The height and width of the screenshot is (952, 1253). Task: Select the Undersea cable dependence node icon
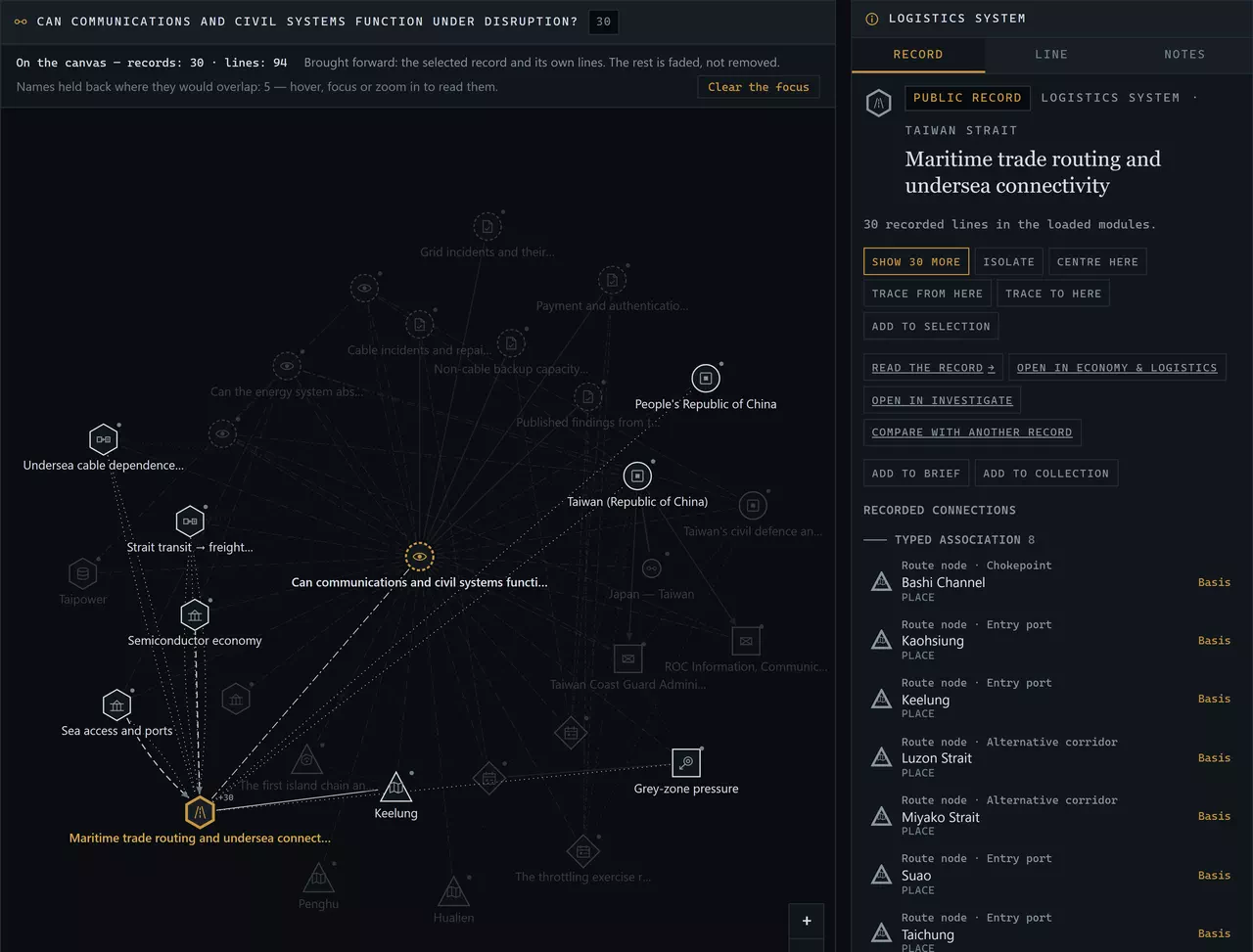coord(103,439)
